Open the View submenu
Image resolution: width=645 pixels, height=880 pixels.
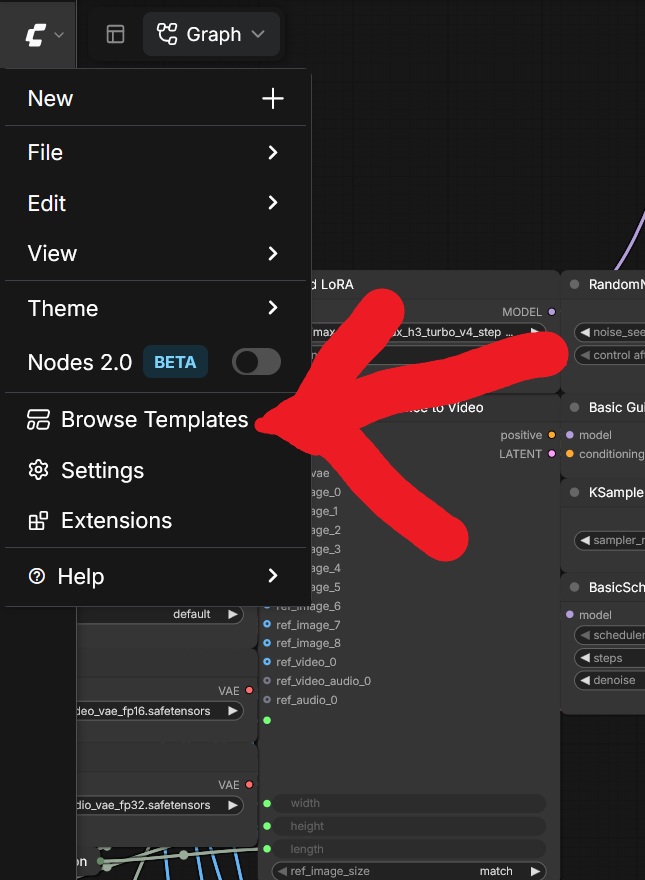coord(155,253)
